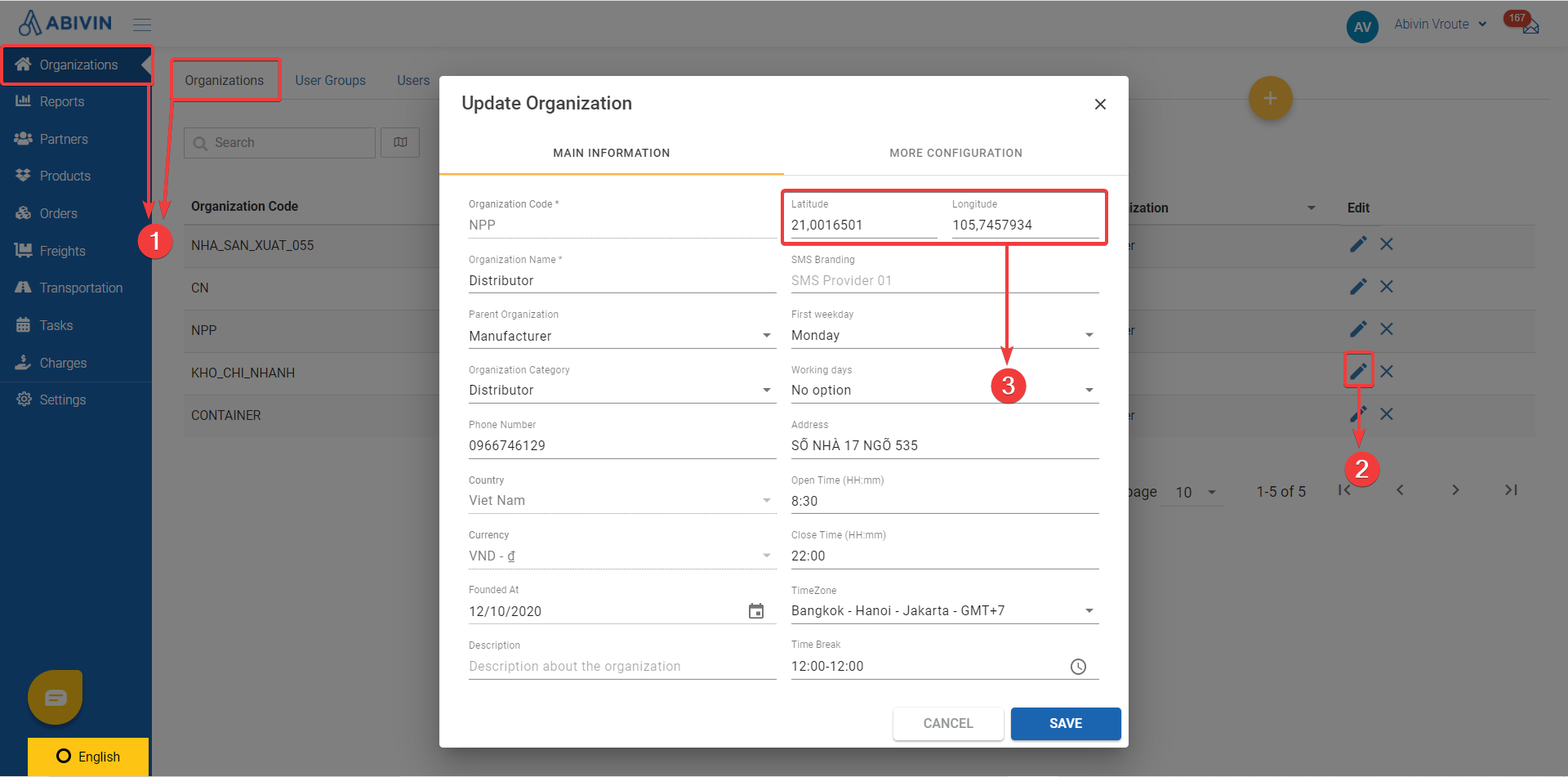Open the Organization Category dropdown

pos(622,391)
